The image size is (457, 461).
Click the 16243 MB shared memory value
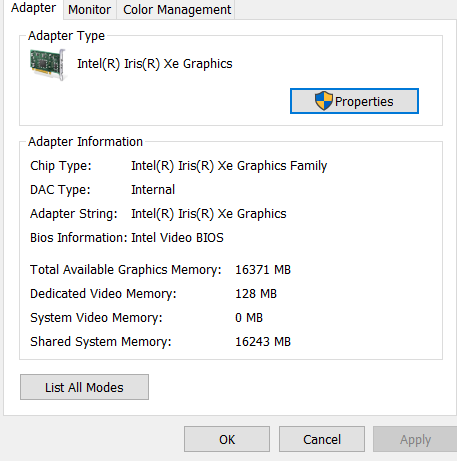point(263,342)
